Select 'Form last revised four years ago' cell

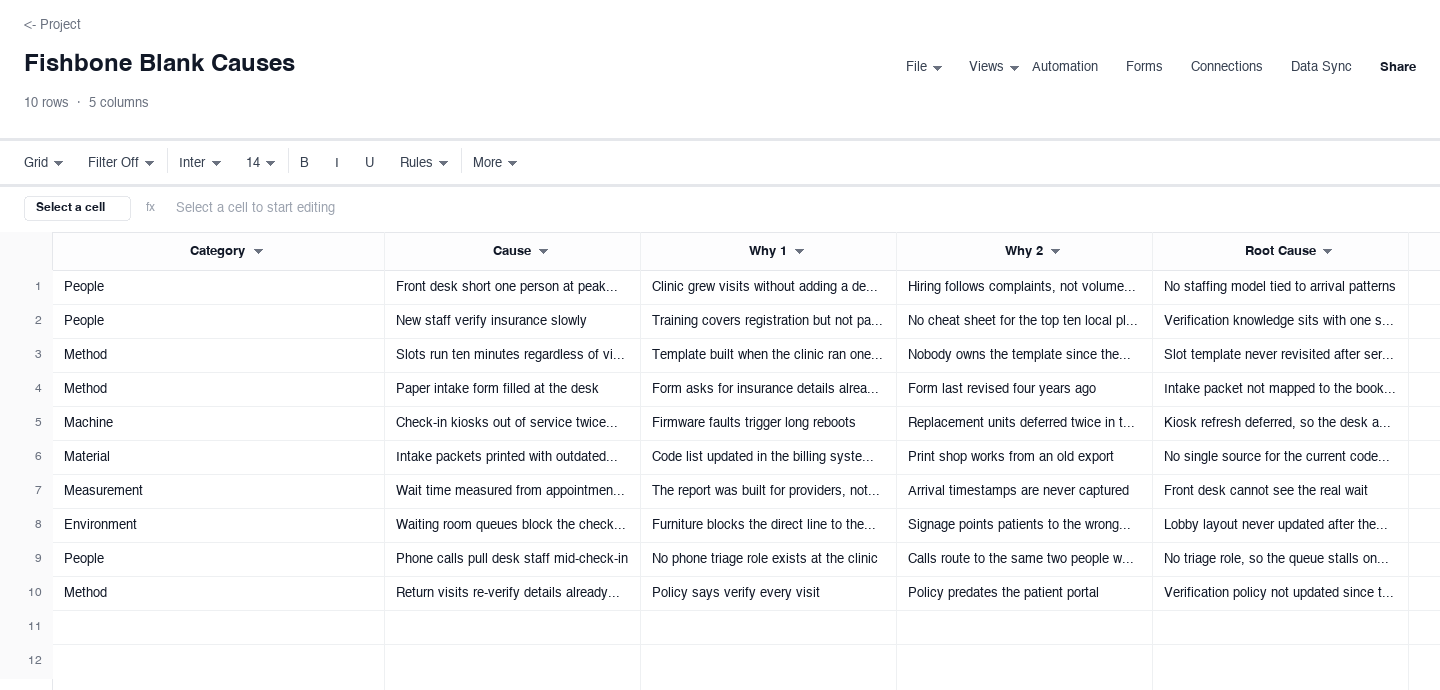click(1024, 389)
